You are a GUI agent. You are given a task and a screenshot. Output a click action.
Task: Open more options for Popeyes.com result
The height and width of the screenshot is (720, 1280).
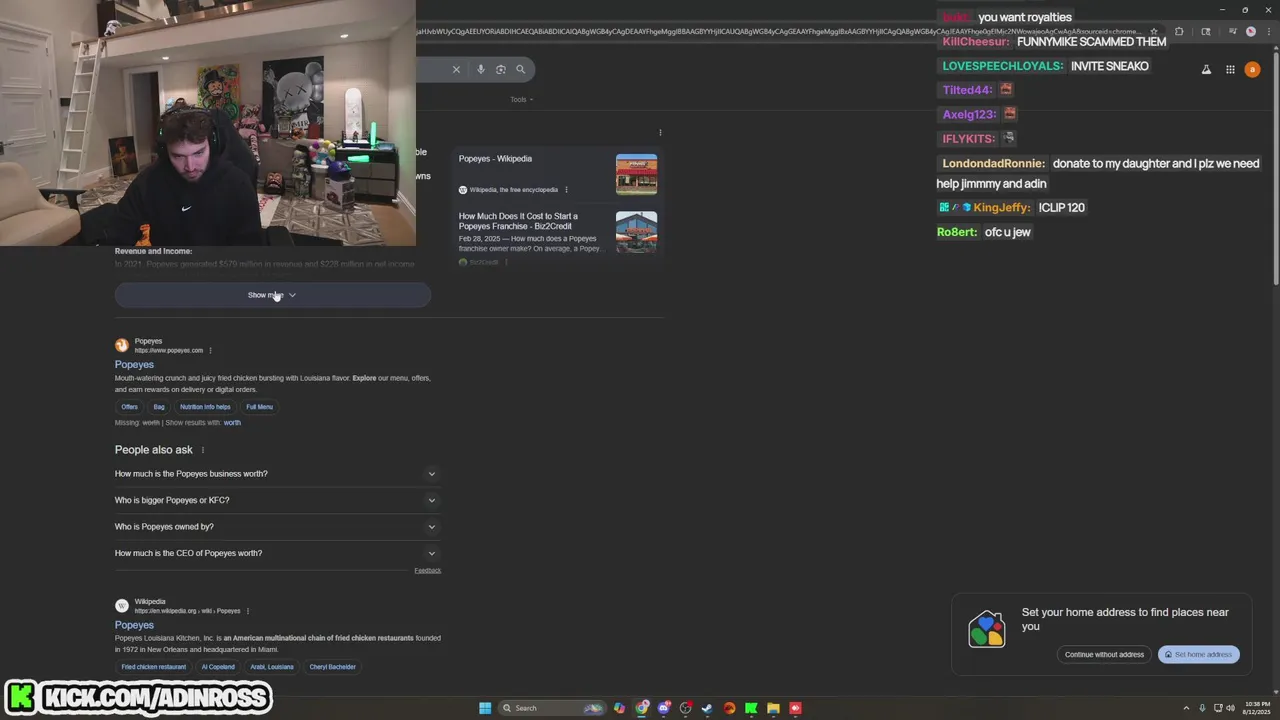[x=210, y=350]
